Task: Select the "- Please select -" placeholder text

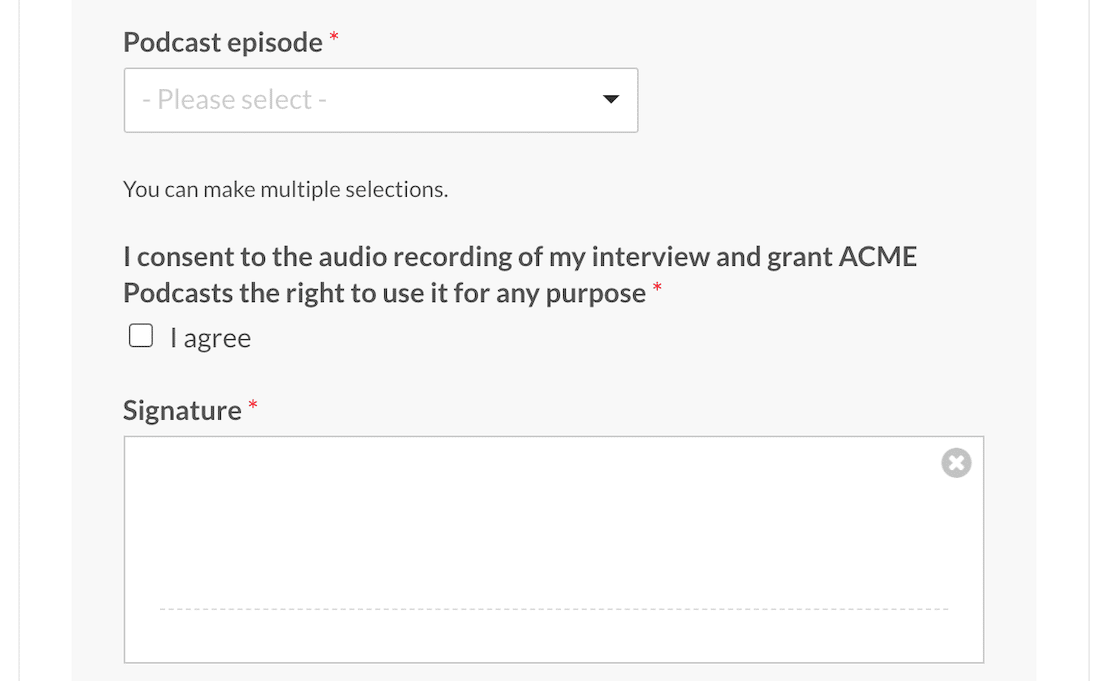Action: coord(234,100)
